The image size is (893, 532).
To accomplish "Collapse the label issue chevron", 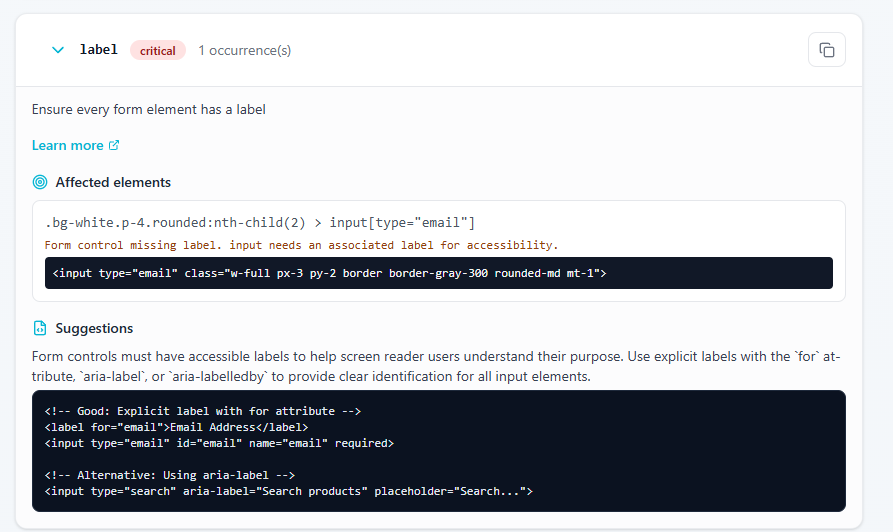I will coord(58,50).
